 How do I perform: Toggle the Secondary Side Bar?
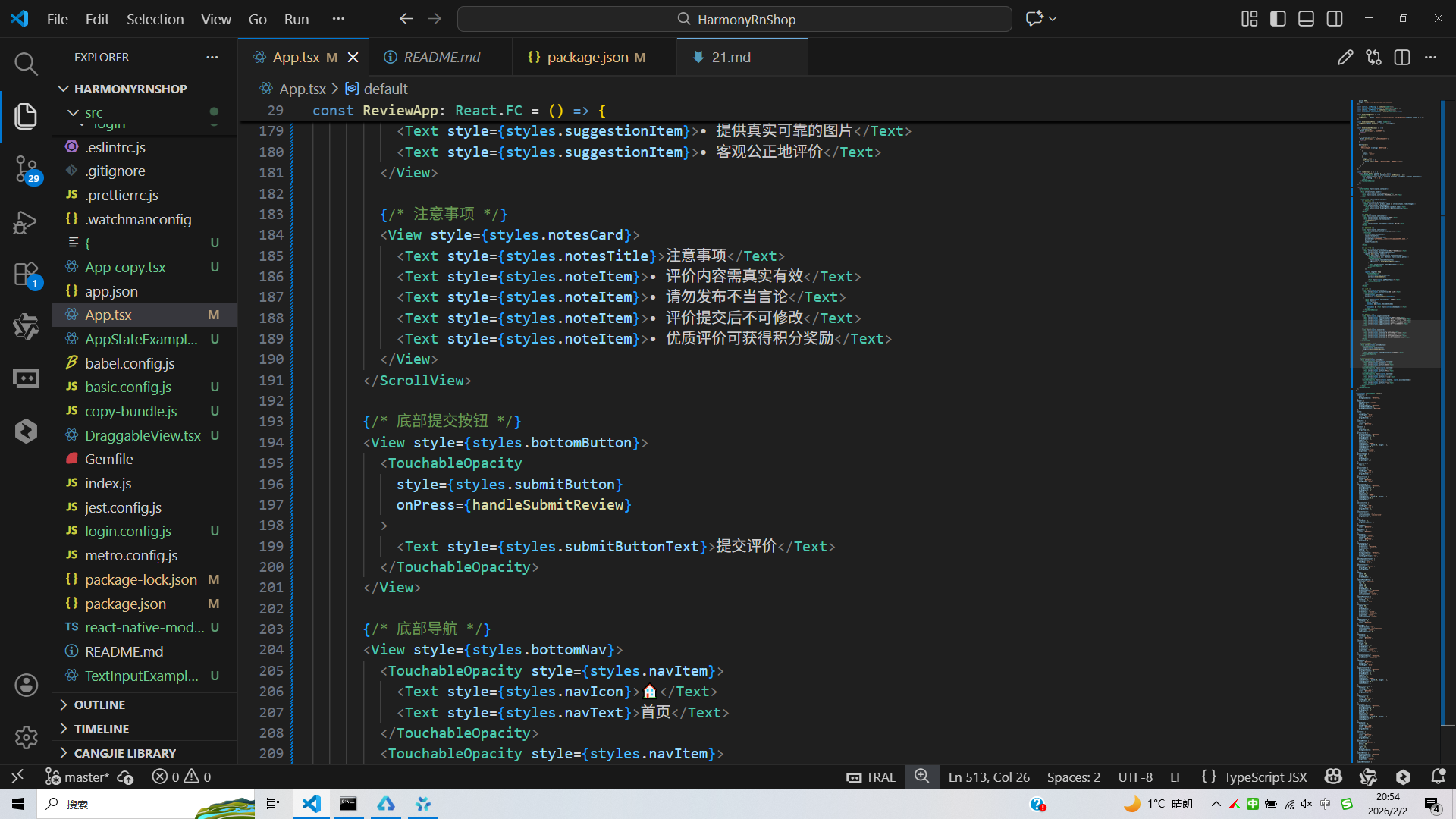click(1335, 19)
